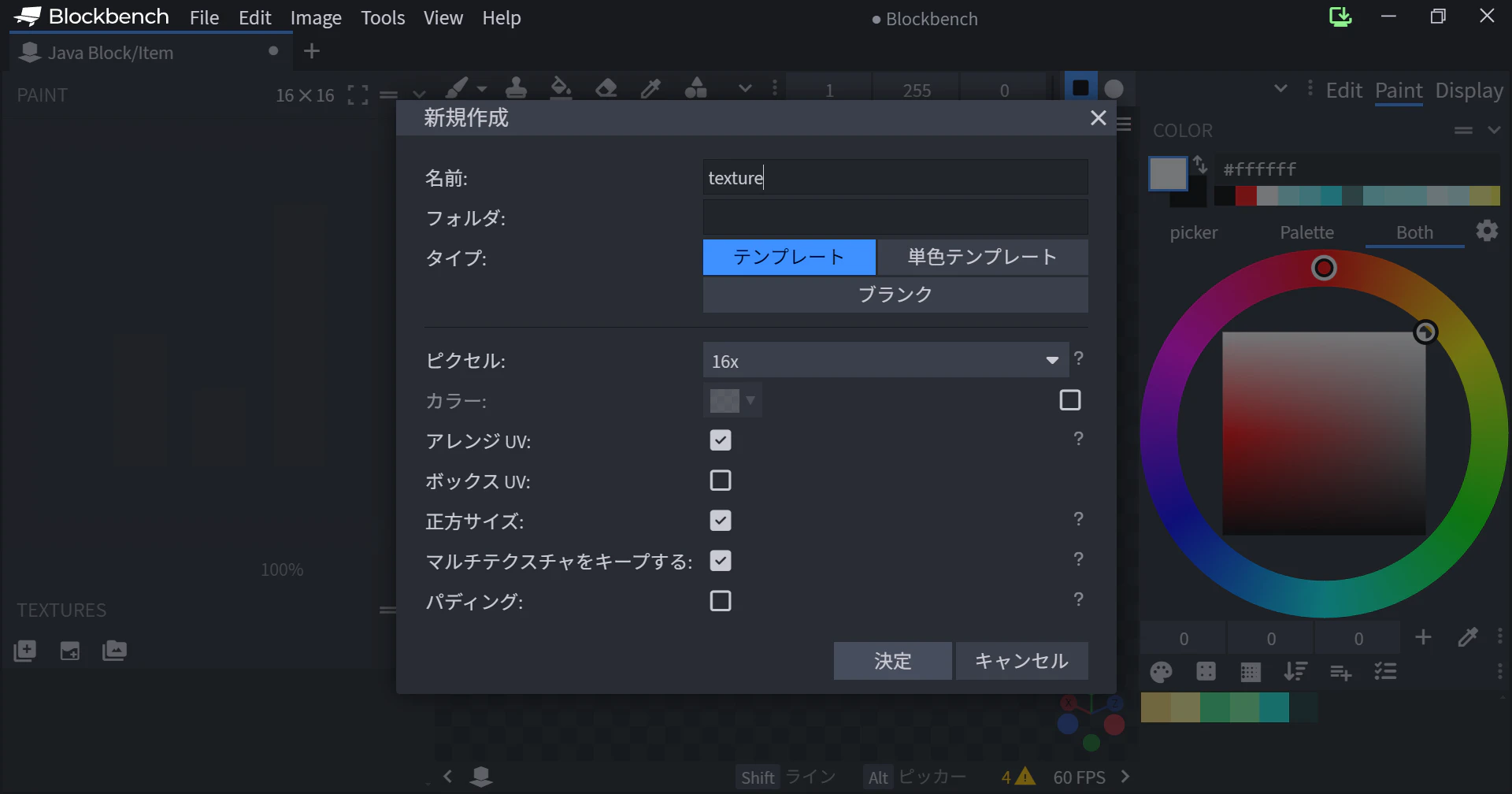Select the shapes draw tool
Viewport: 1512px width, 794px height.
coord(695,87)
